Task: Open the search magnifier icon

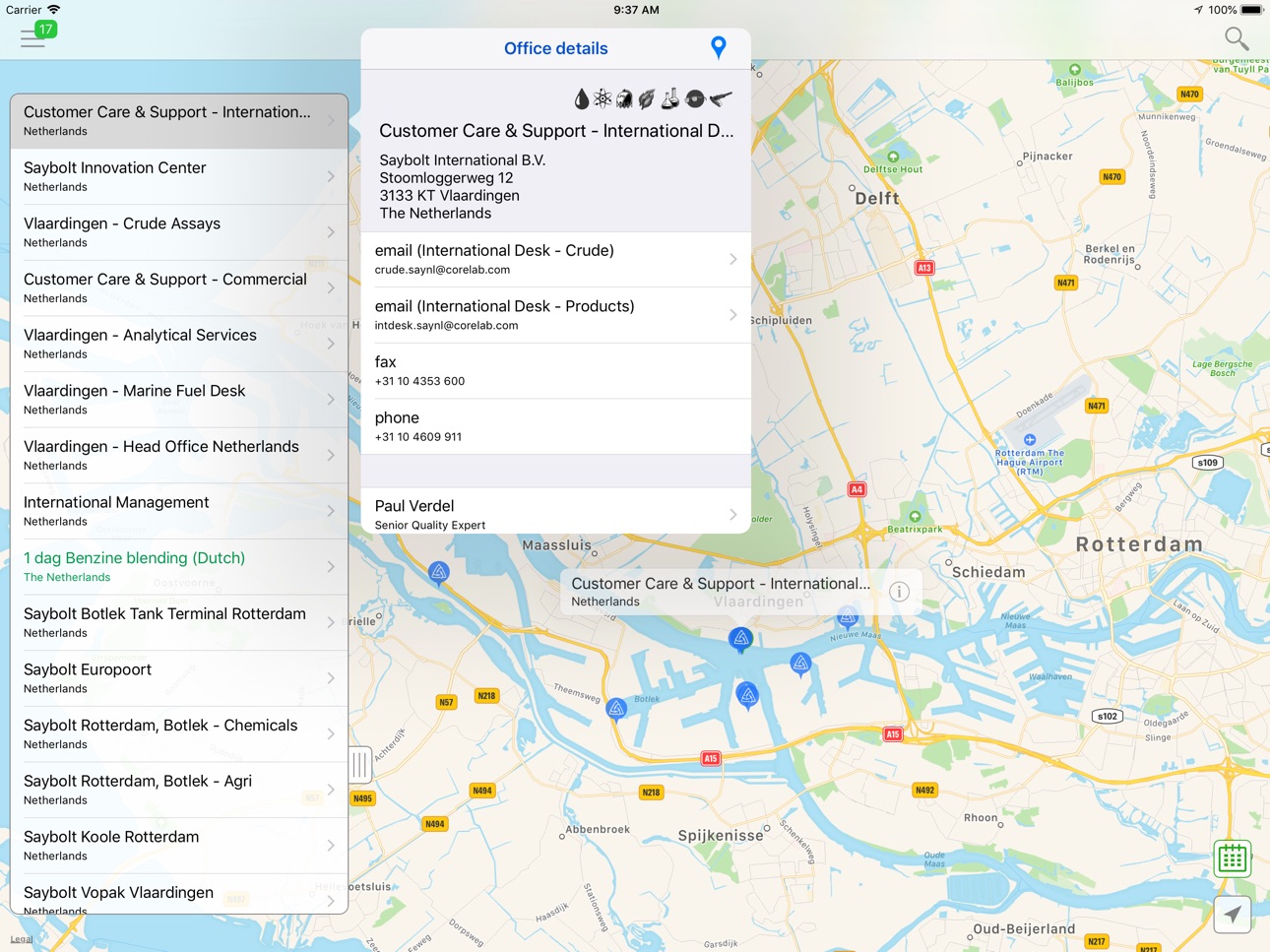Action: (1237, 38)
